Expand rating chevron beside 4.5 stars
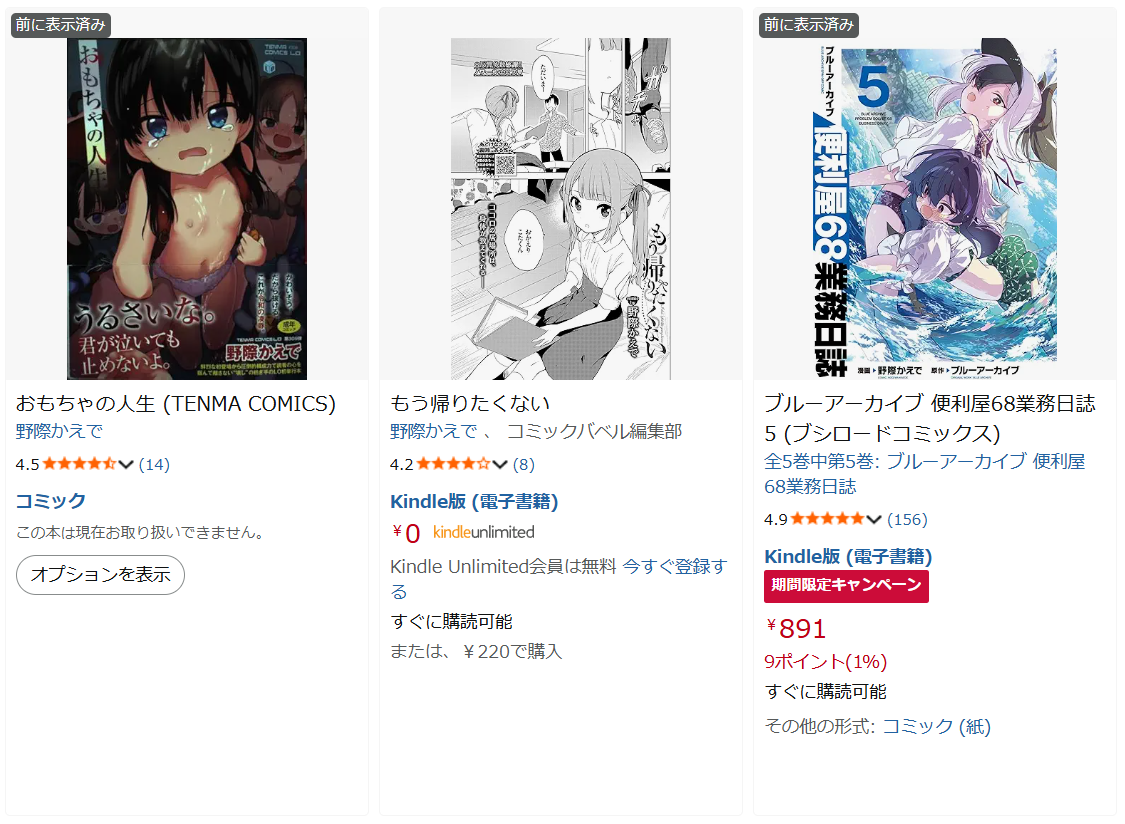Image resolution: width=1125 pixels, height=824 pixels. pos(126,464)
